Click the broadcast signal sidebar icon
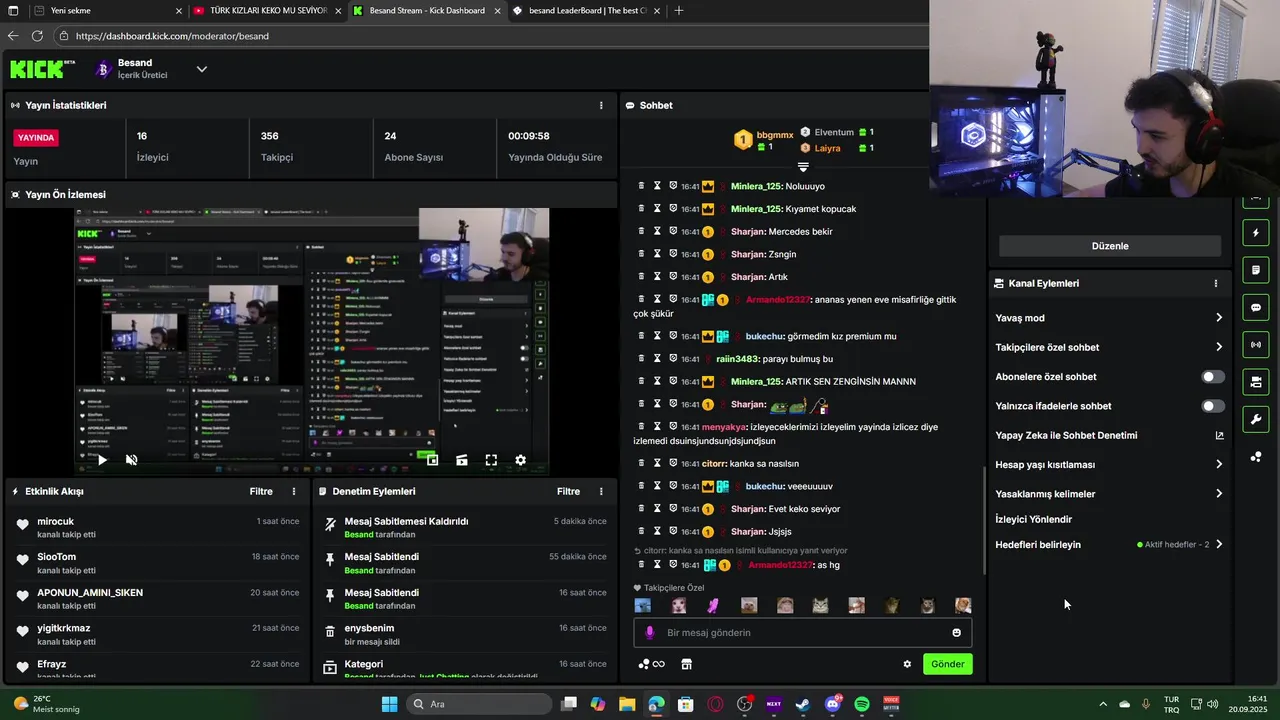This screenshot has height=720, width=1280. pyautogui.click(x=1256, y=345)
